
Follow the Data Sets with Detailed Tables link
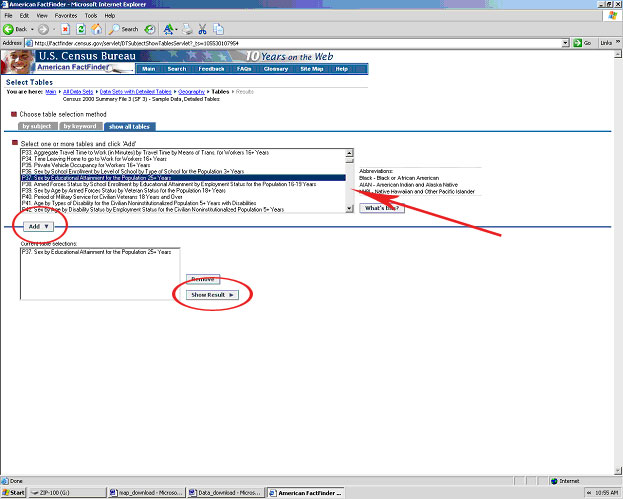coord(135,92)
